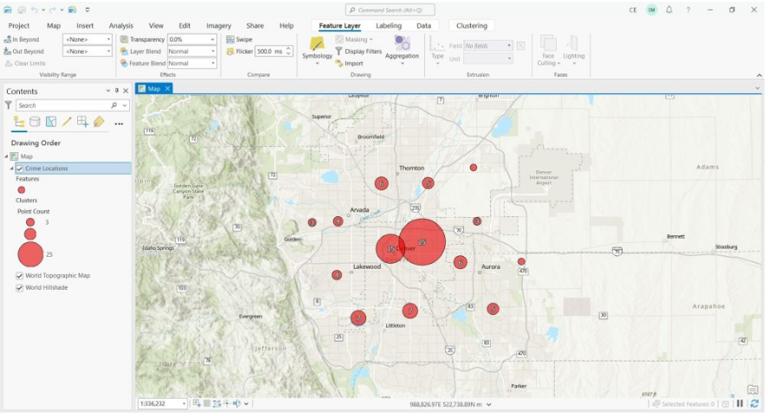Click the Flicker button

[x=240, y=51]
